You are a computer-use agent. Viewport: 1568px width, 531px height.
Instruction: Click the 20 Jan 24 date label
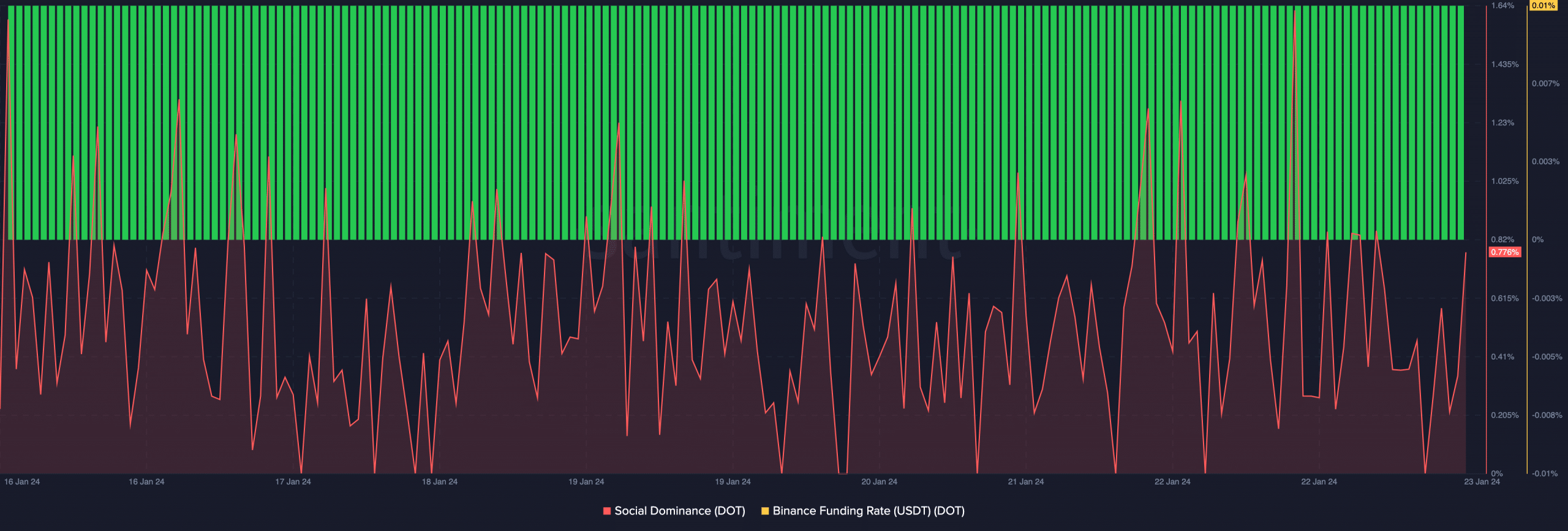coord(880,482)
